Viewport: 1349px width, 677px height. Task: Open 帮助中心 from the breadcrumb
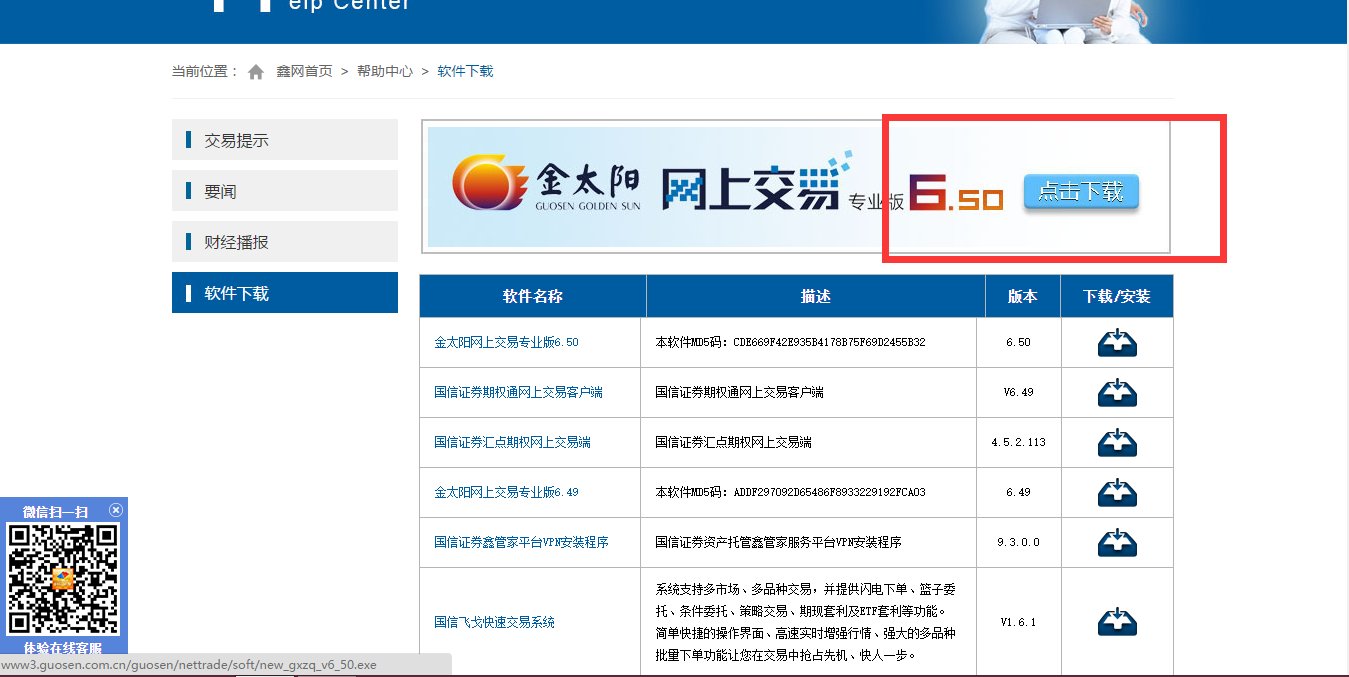(383, 71)
